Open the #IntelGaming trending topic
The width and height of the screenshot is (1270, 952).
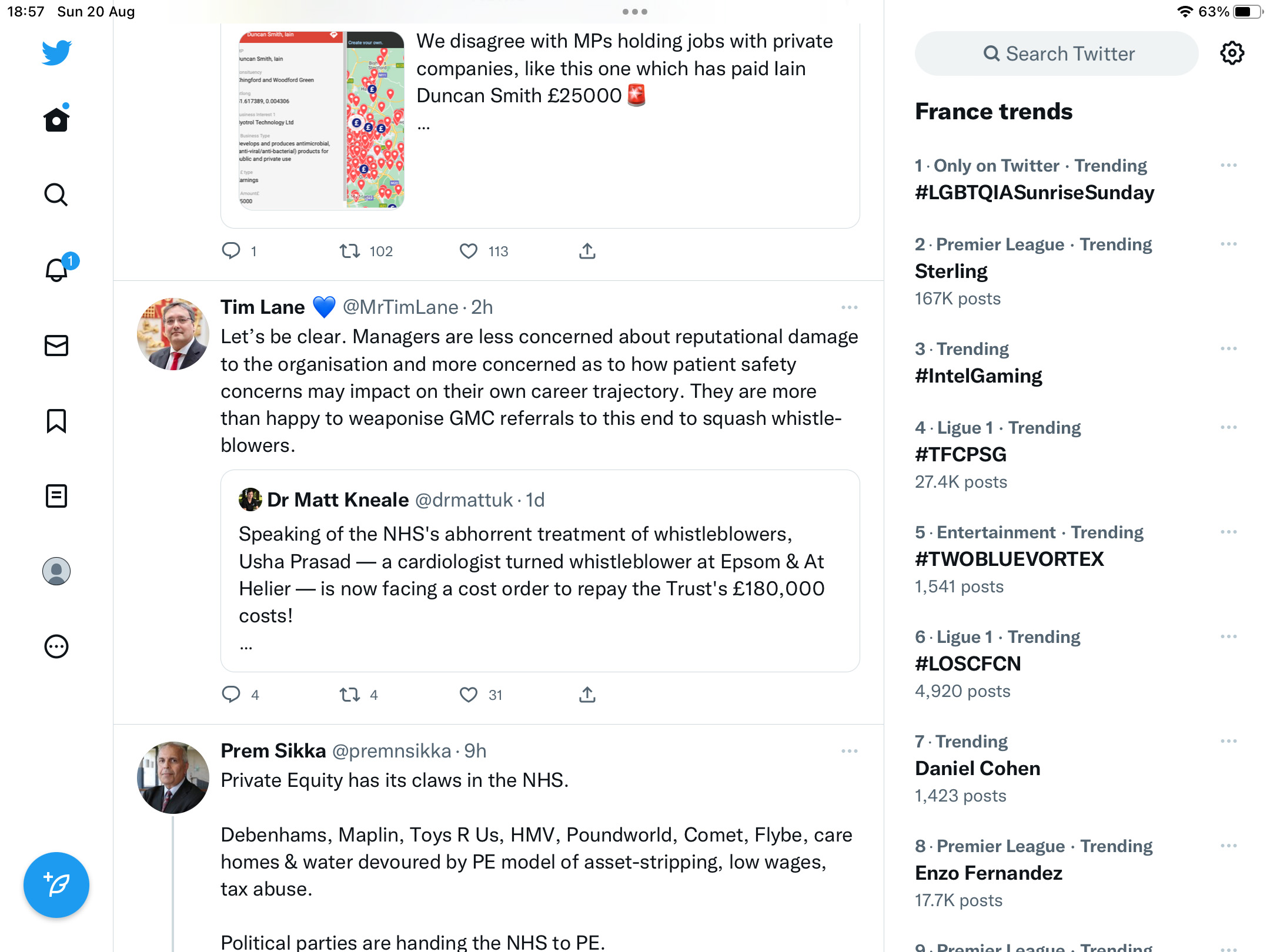978,376
